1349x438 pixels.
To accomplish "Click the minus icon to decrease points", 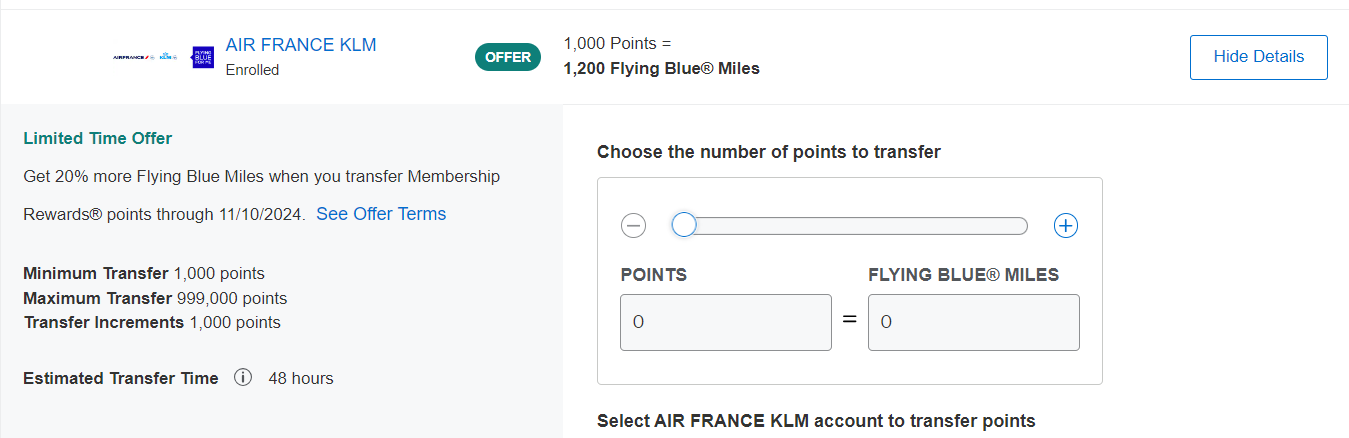I will [x=634, y=226].
